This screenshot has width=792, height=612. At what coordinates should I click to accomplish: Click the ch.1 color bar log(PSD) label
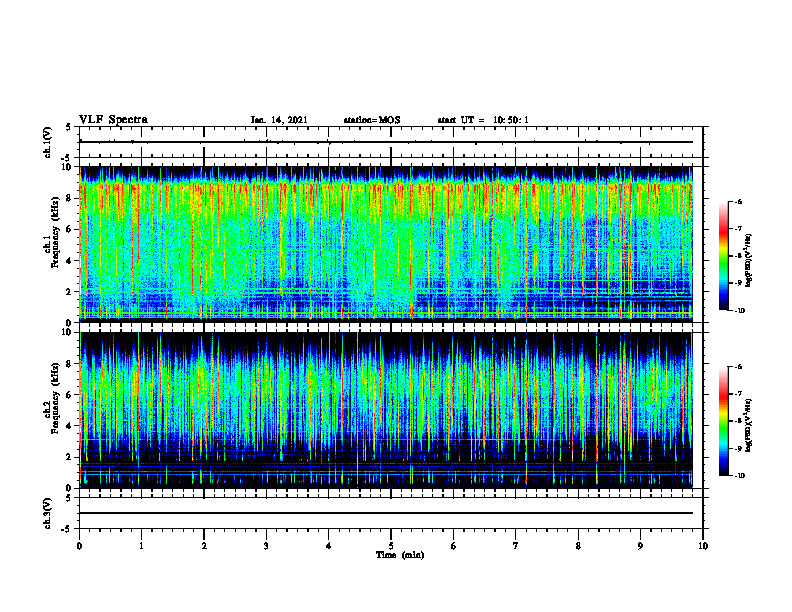coord(749,261)
